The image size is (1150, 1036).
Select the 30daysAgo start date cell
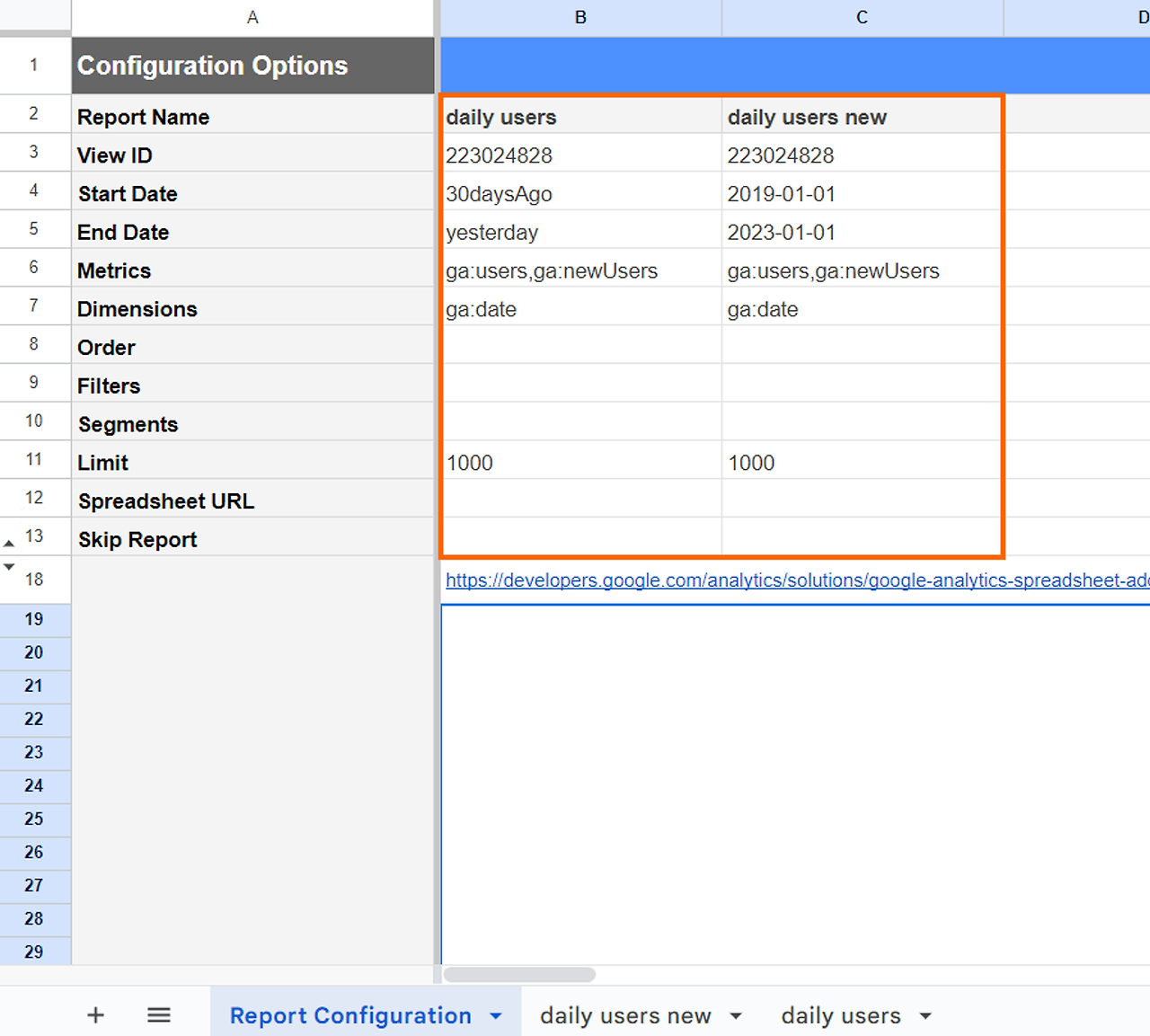[x=581, y=191]
